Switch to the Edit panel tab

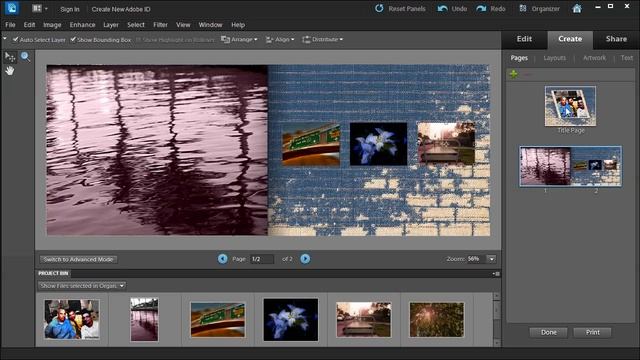pos(524,39)
